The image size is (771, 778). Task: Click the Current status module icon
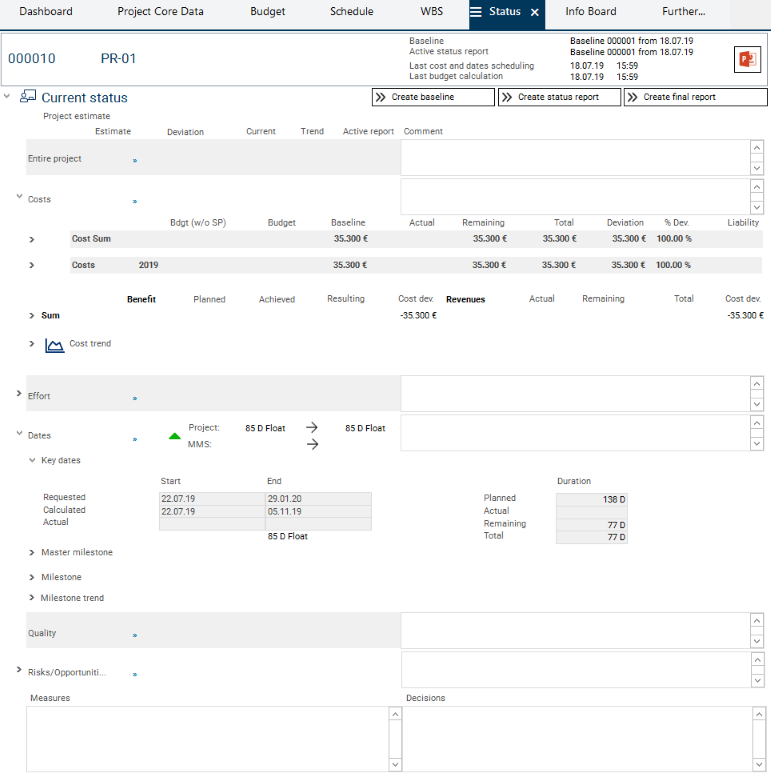[x=28, y=97]
